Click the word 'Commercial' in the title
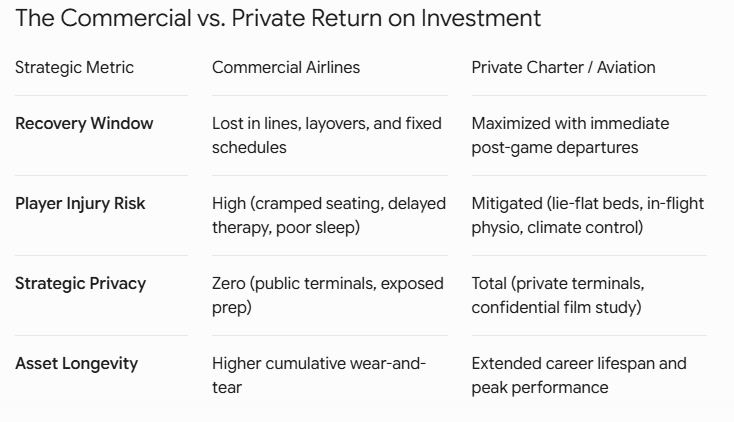 point(126,19)
